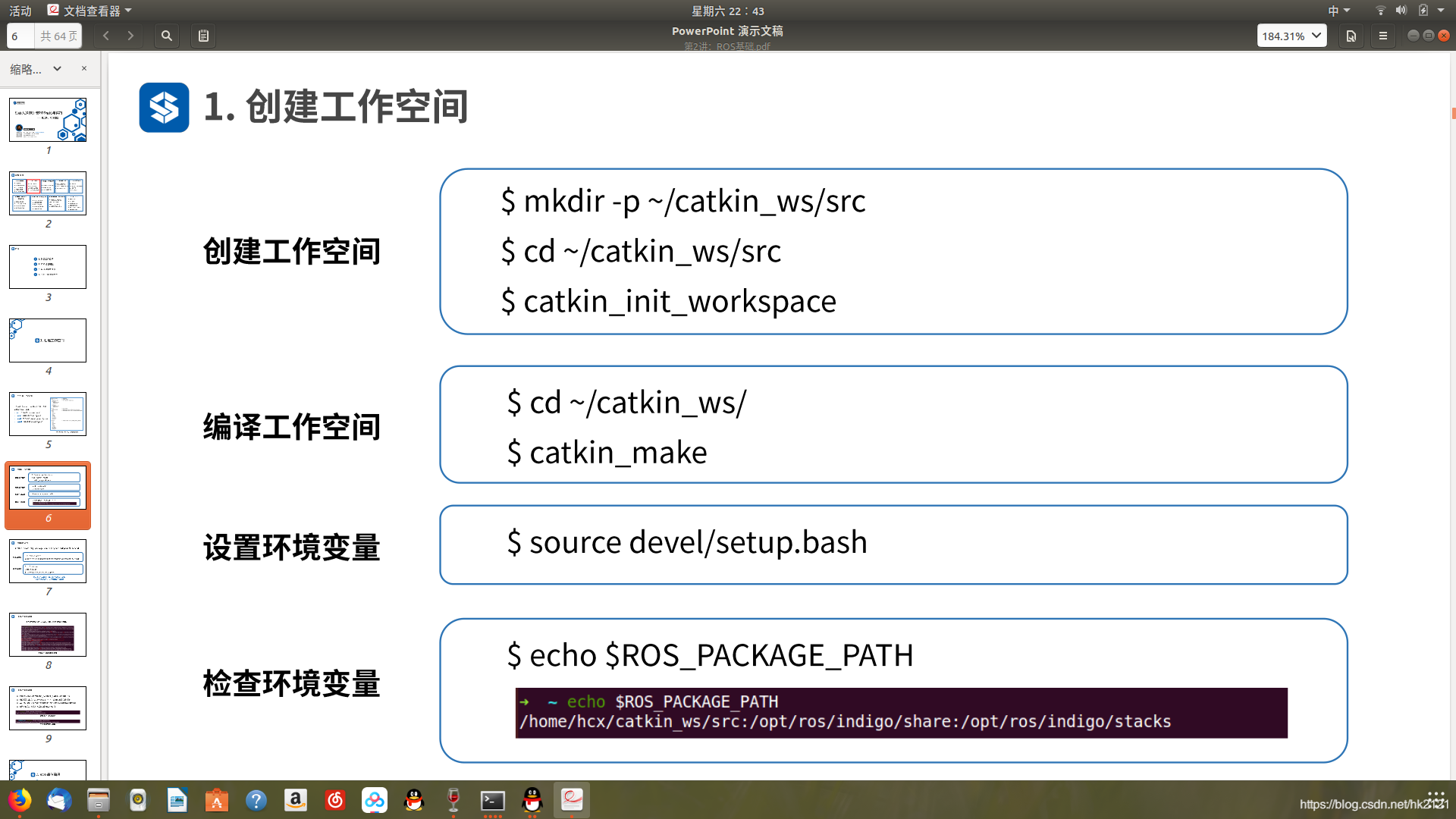The image size is (1456, 819).
Task: Open the second penguin icon near terminal
Action: click(x=532, y=800)
